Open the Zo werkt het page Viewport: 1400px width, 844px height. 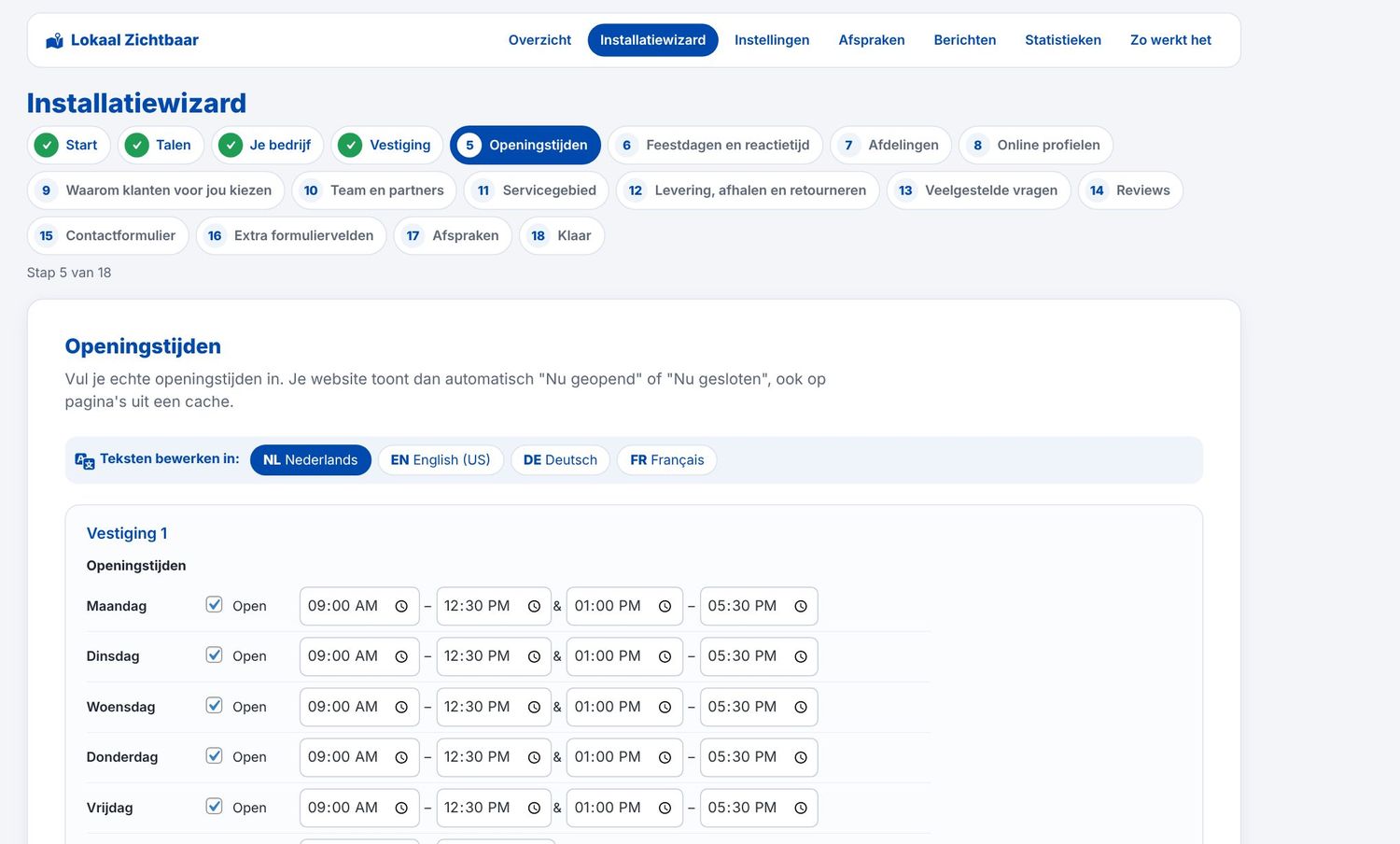click(x=1170, y=40)
